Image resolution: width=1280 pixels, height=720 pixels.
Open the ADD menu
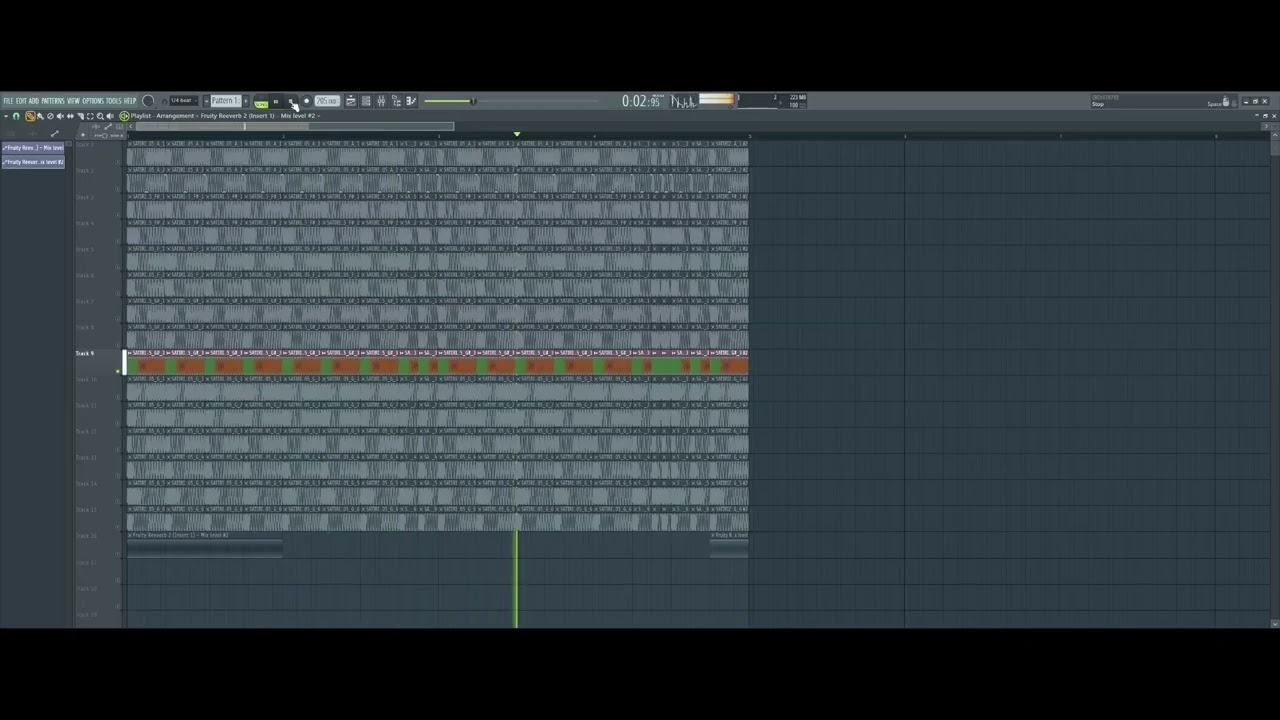[33, 101]
